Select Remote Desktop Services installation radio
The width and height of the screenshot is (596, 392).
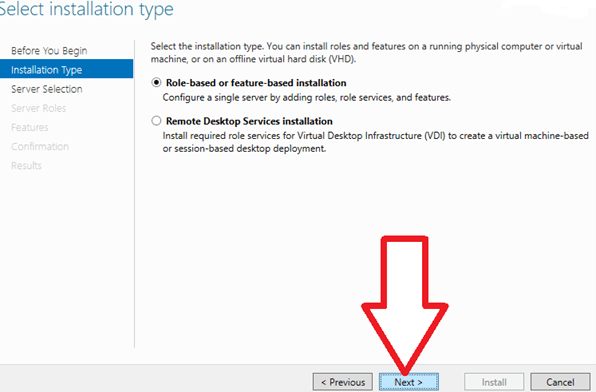[x=156, y=121]
